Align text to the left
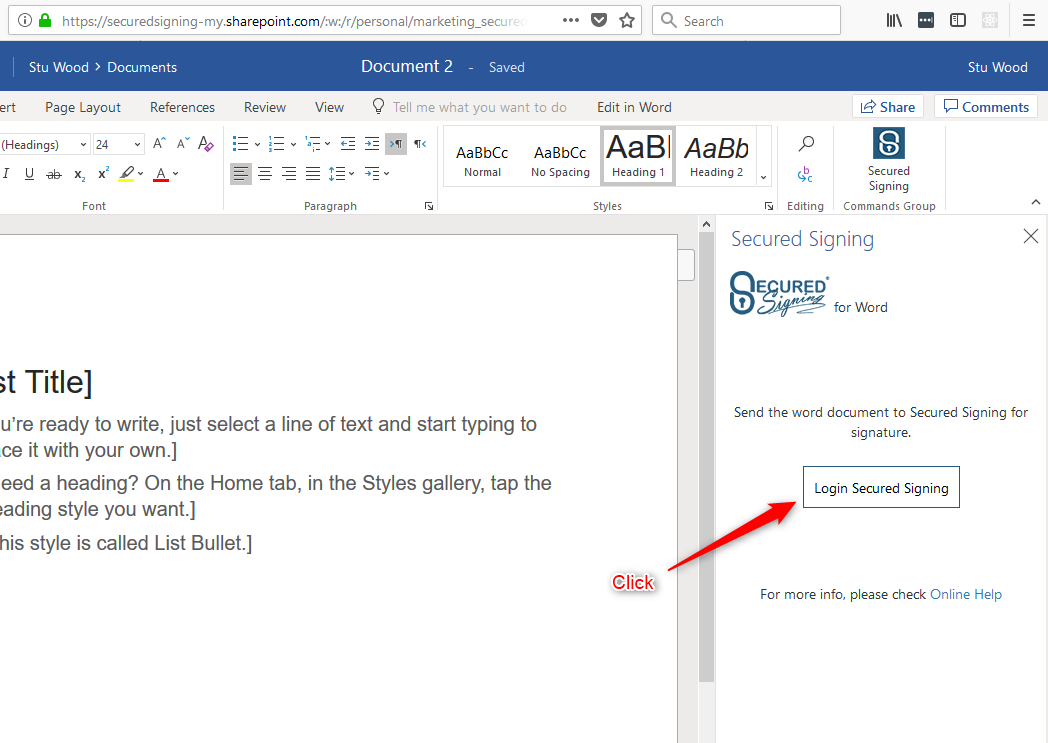This screenshot has width=1048, height=743. coord(241,174)
